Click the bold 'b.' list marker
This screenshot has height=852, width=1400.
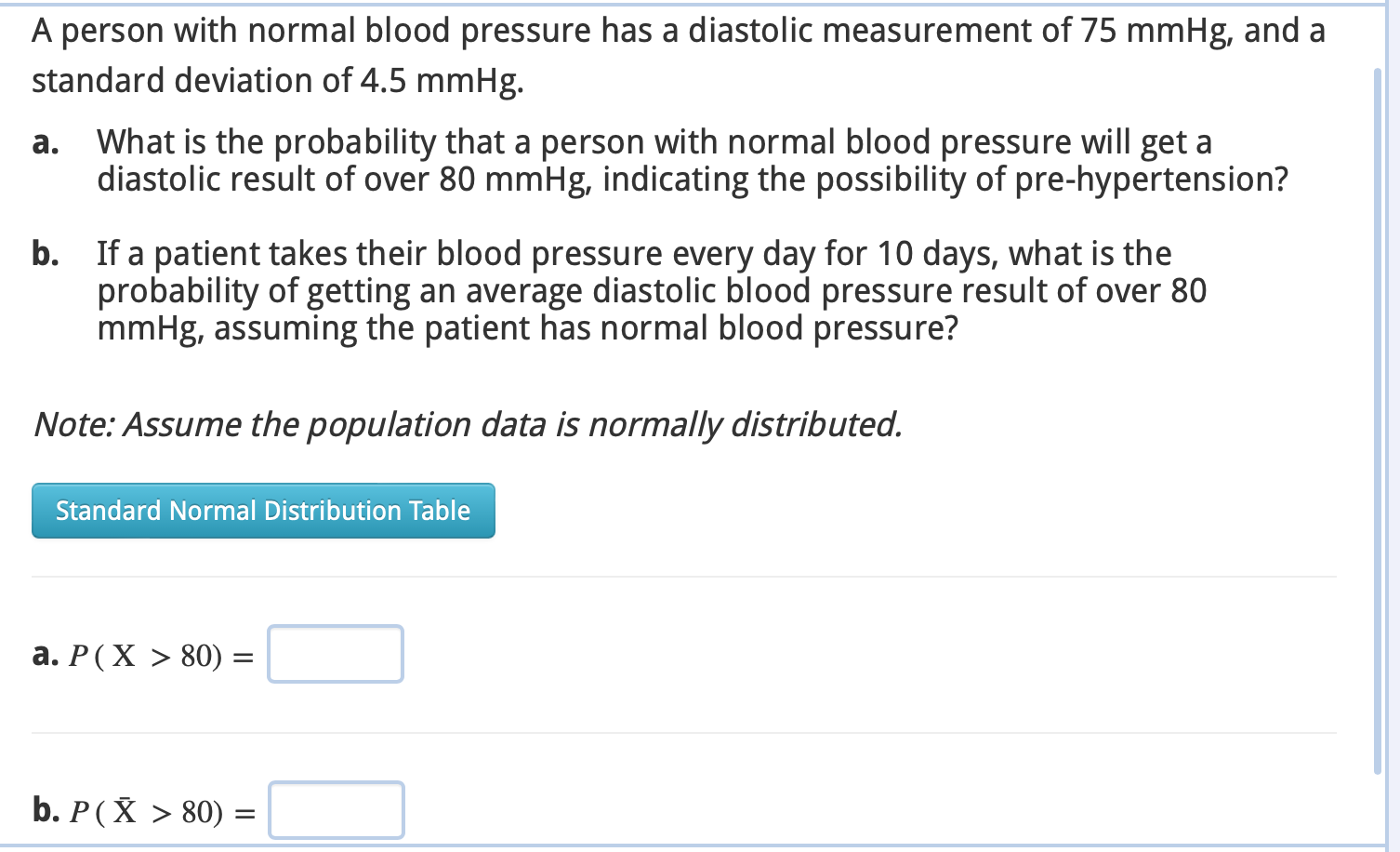46,253
